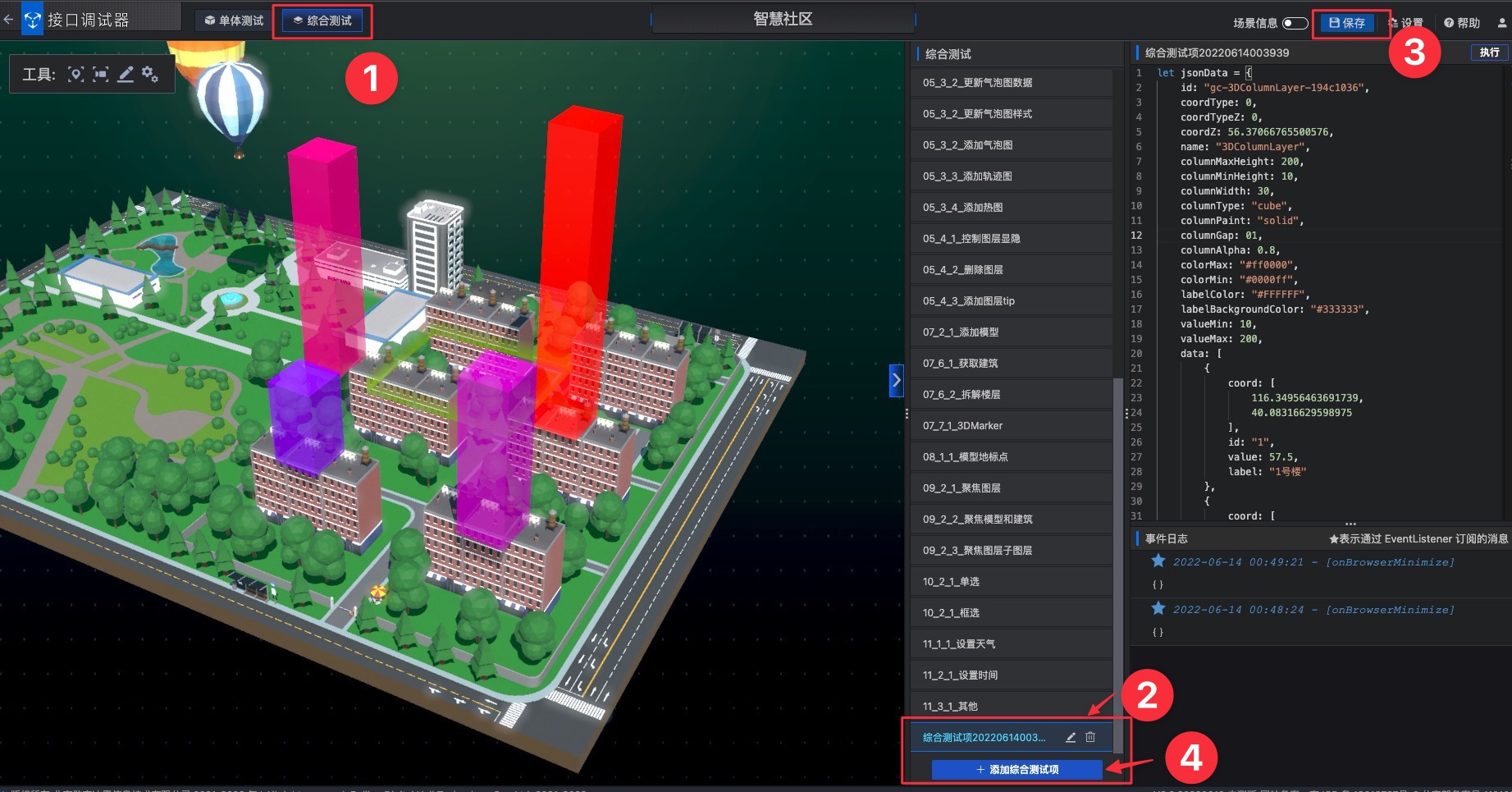
Task: Open the user account icon
Action: pos(1502,23)
